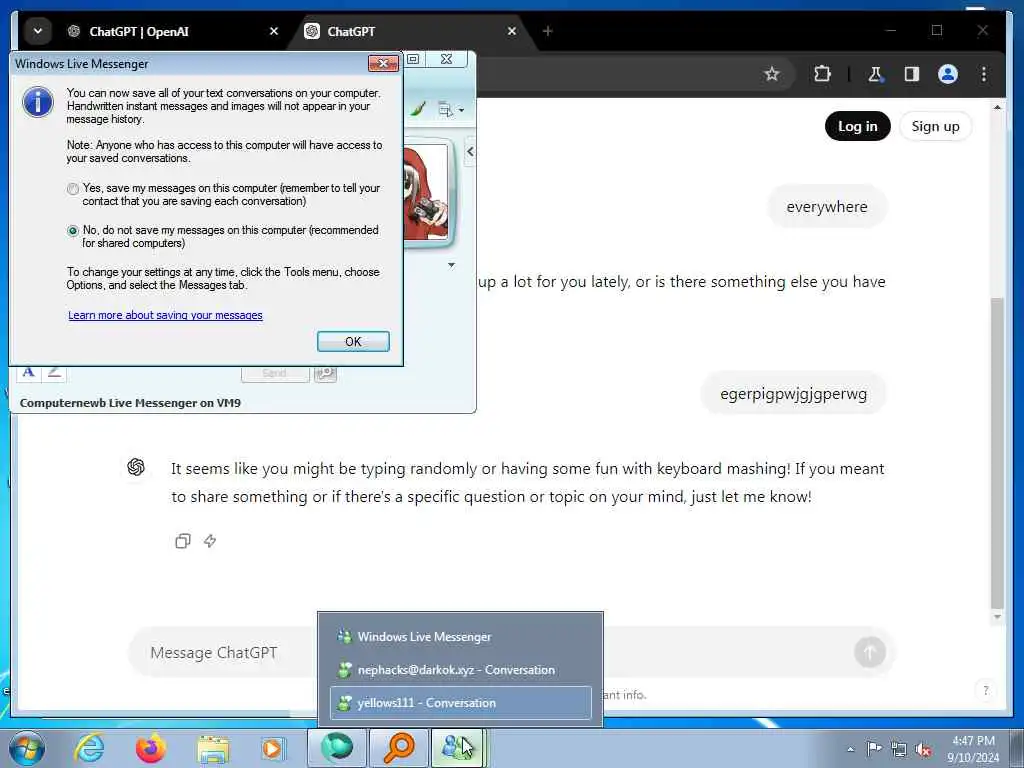Click the send arrow button in ChatGPT
1024x768 pixels.
(x=870, y=652)
